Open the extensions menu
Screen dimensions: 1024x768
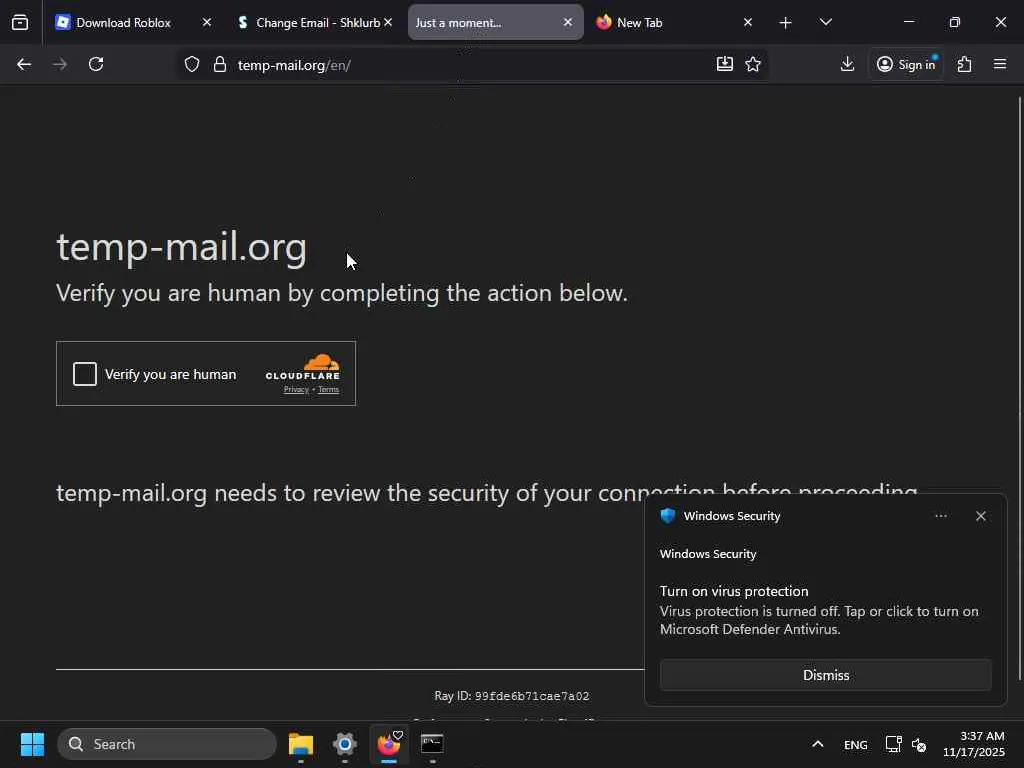pyautogui.click(x=964, y=64)
